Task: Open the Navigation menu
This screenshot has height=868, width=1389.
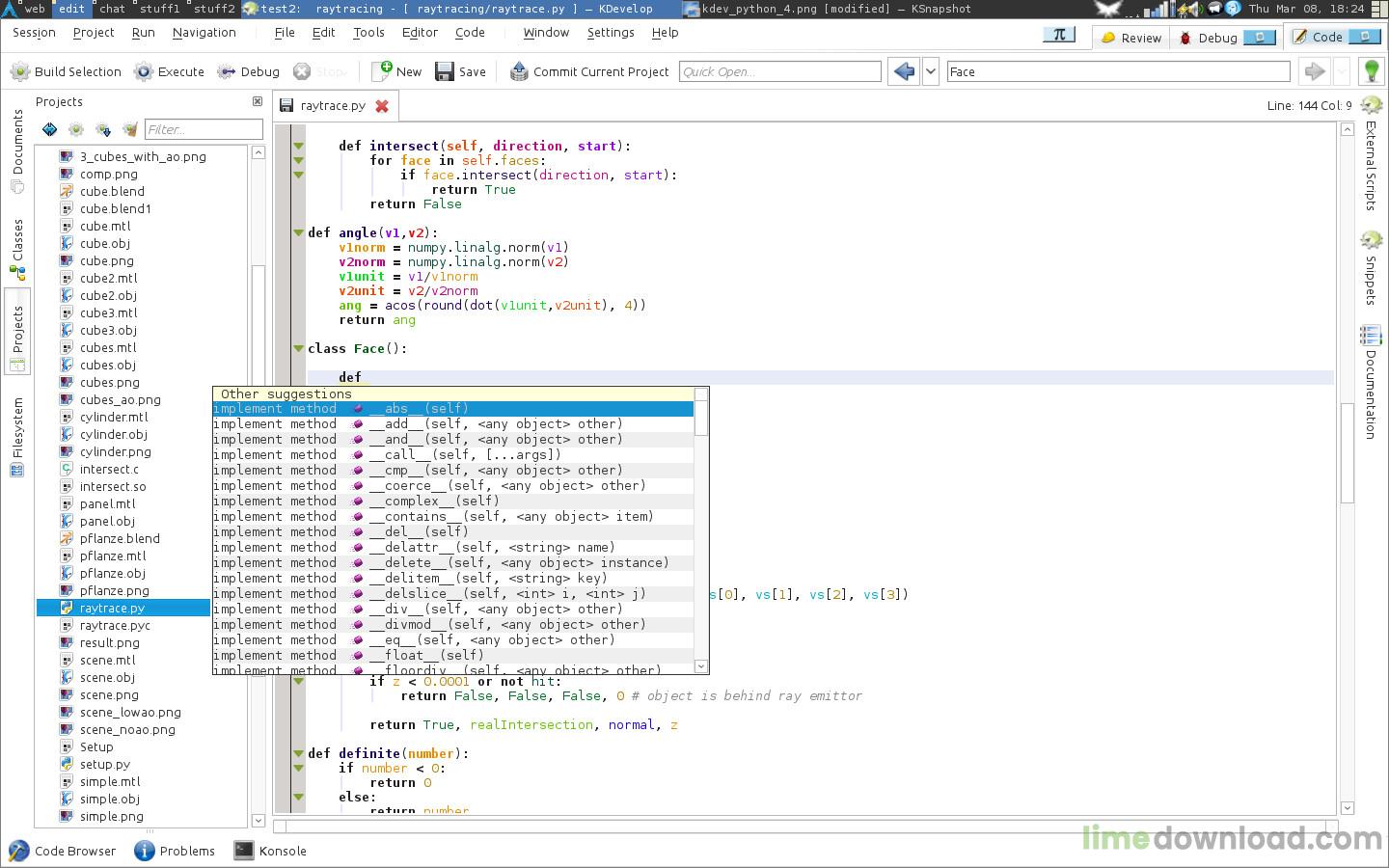Action: click(204, 32)
